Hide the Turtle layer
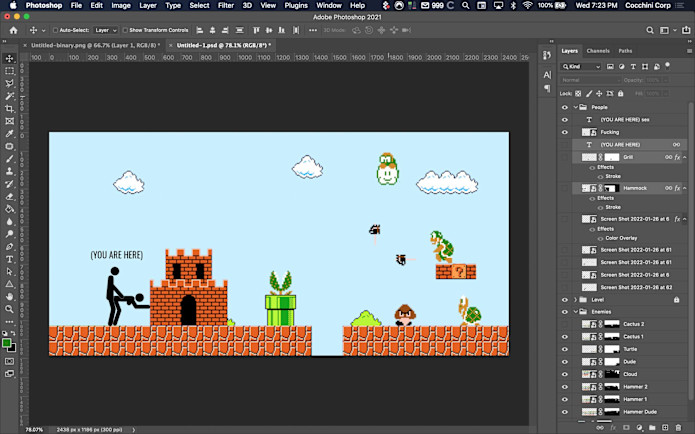695x434 pixels. pos(565,349)
